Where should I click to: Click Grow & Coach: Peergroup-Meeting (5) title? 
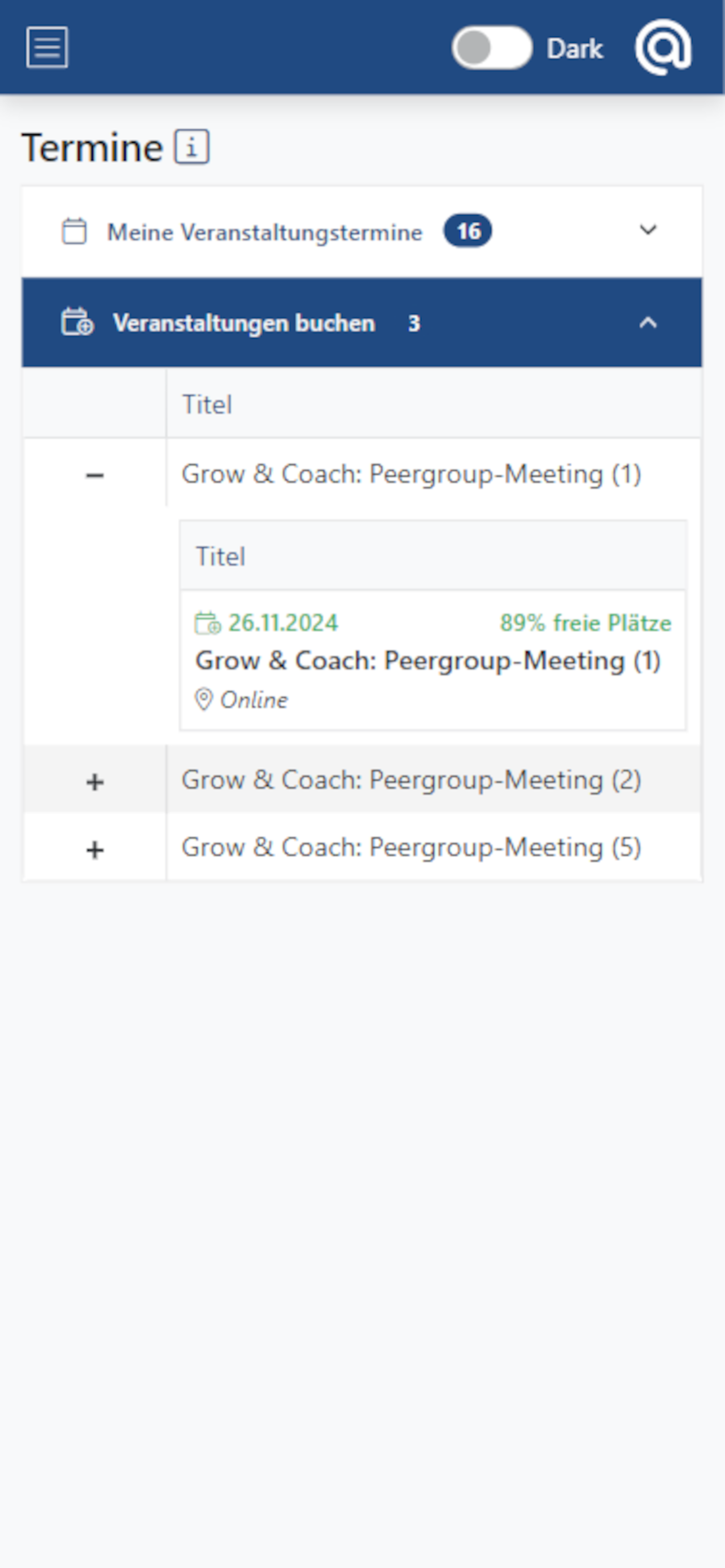pos(412,847)
